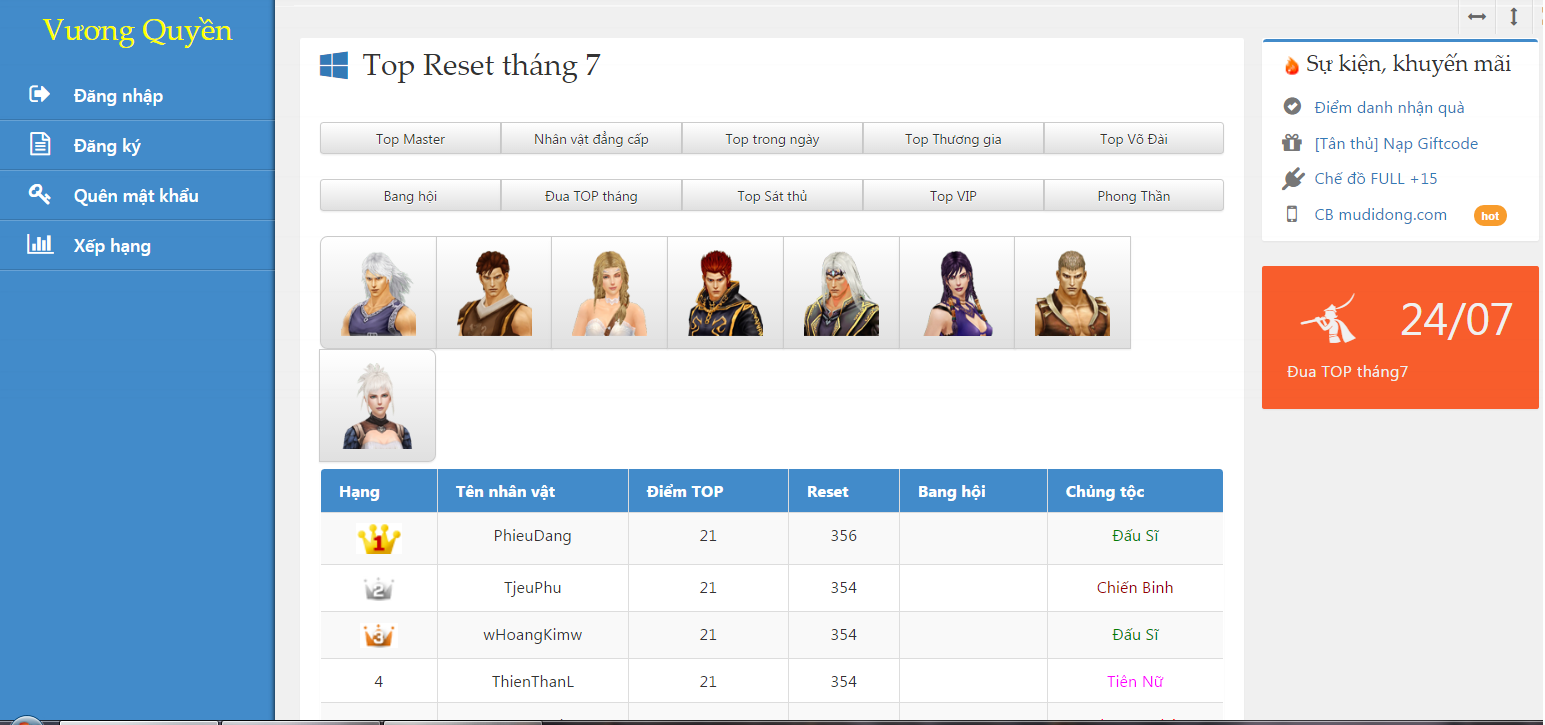This screenshot has width=1545, height=725.
Task: Click the document icon beside Đăng ký
Action: click(40, 145)
